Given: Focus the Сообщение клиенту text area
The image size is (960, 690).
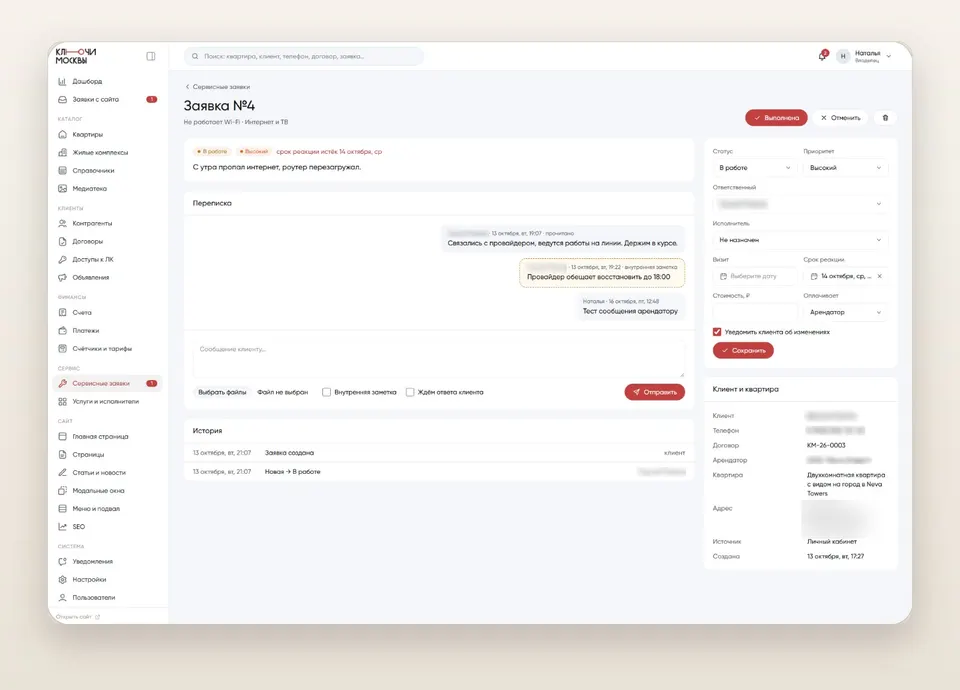Looking at the screenshot, I should (438, 359).
